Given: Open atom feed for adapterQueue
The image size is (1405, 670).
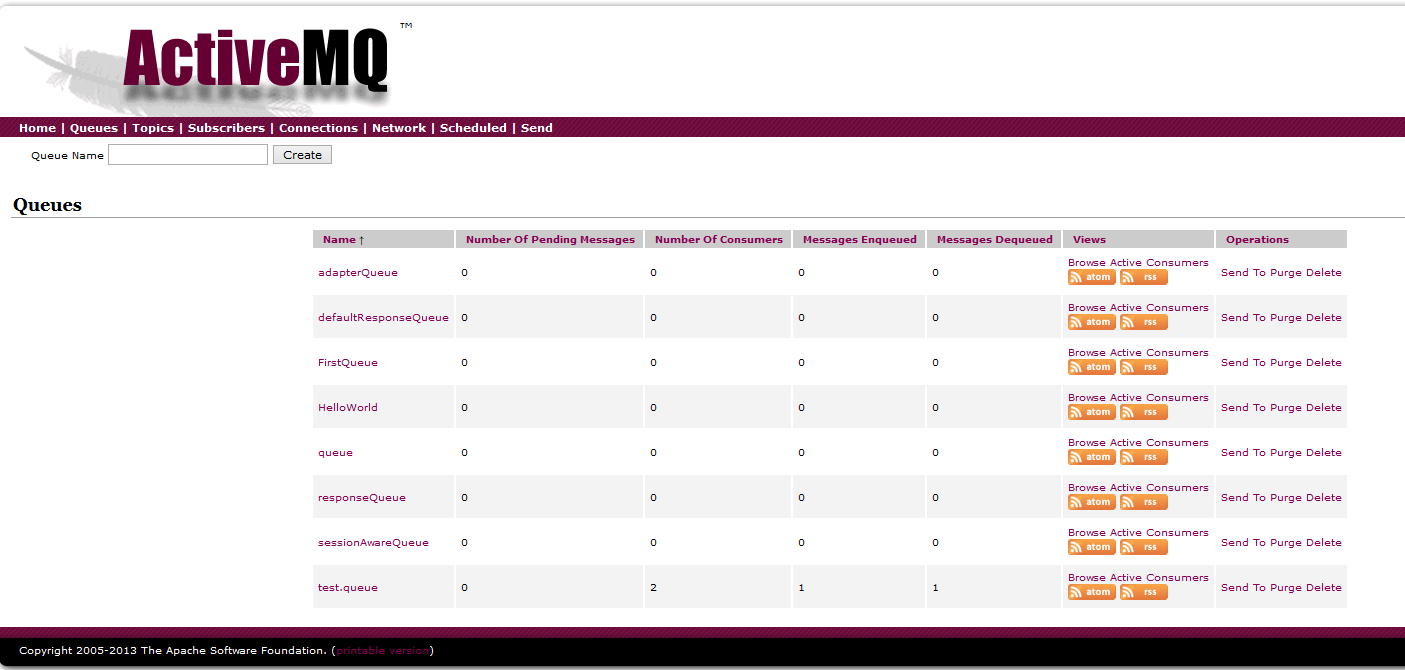Looking at the screenshot, I should coord(1091,277).
